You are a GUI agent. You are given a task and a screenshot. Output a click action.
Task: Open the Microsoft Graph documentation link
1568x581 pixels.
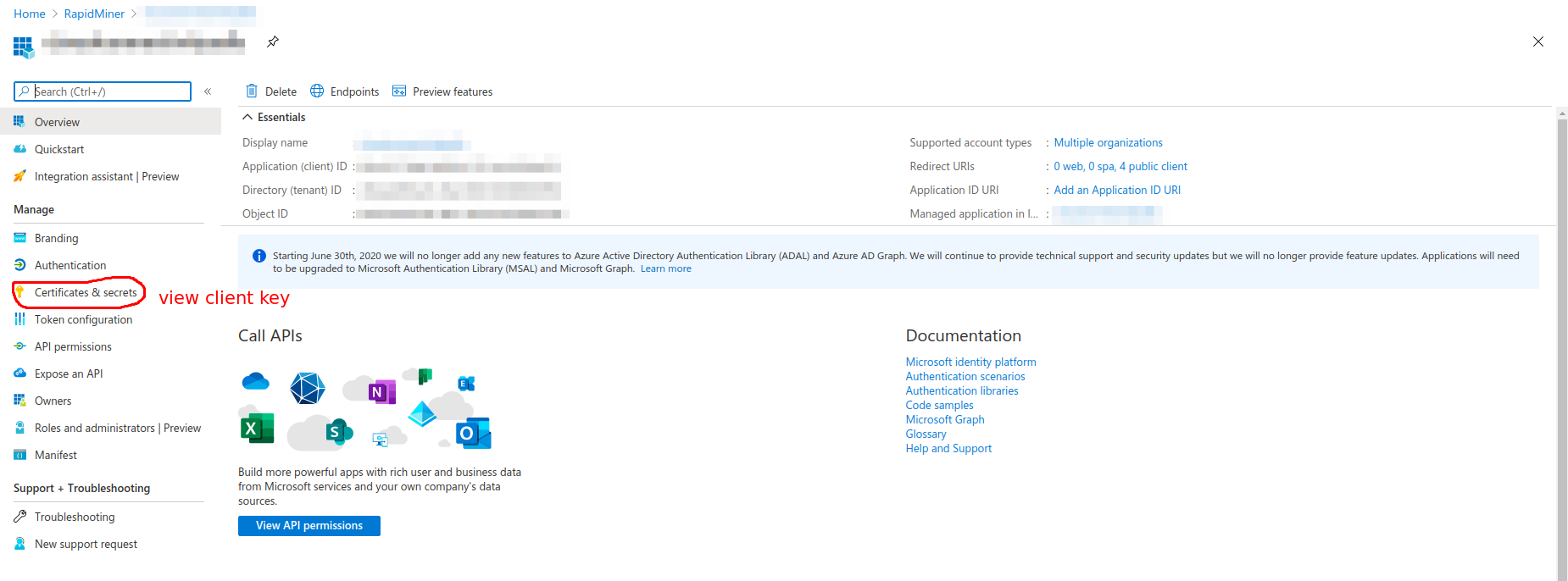(944, 419)
